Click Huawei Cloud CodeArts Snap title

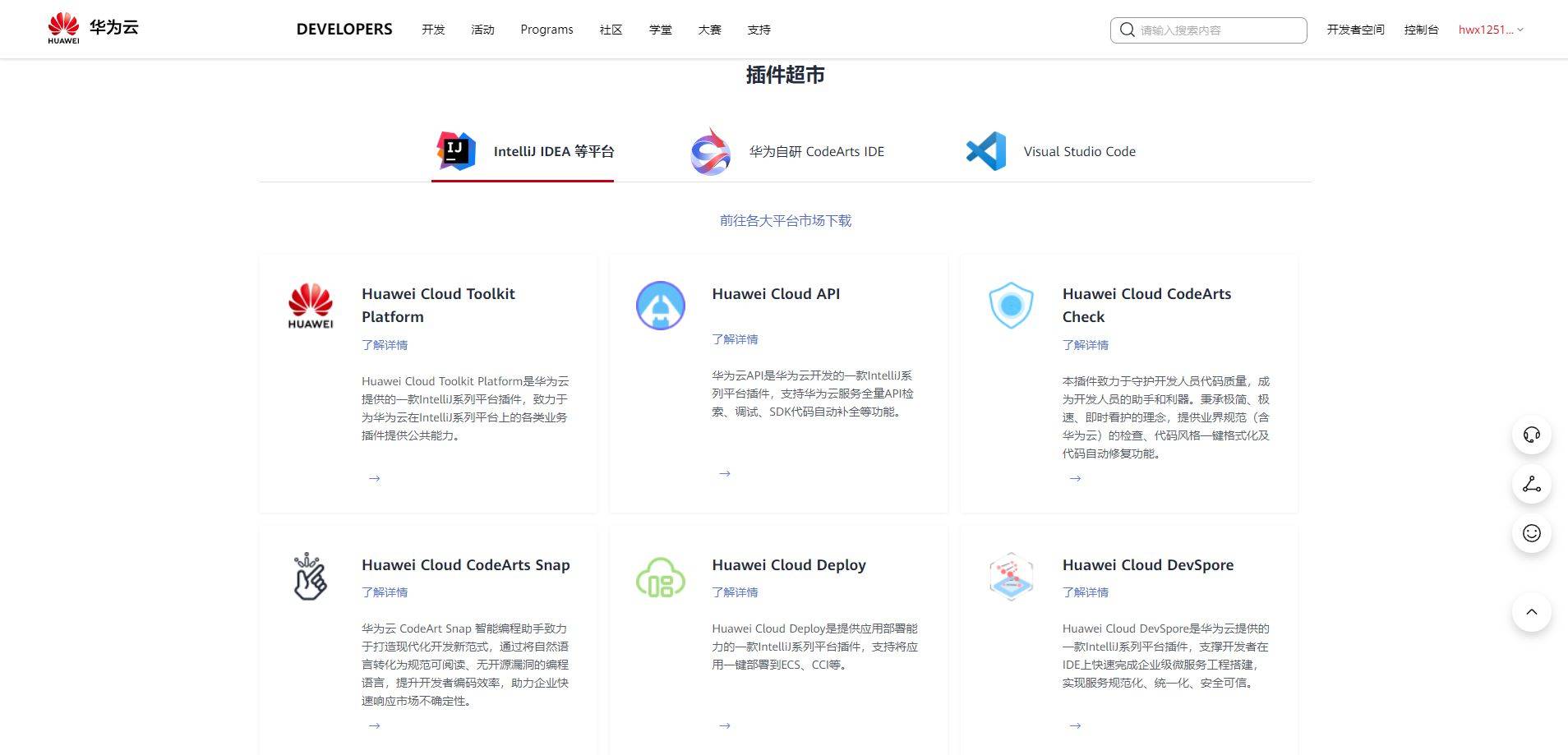(x=465, y=564)
